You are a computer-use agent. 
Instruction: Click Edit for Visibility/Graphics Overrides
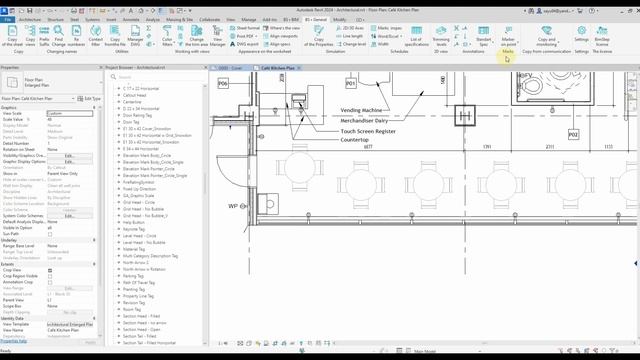69,156
